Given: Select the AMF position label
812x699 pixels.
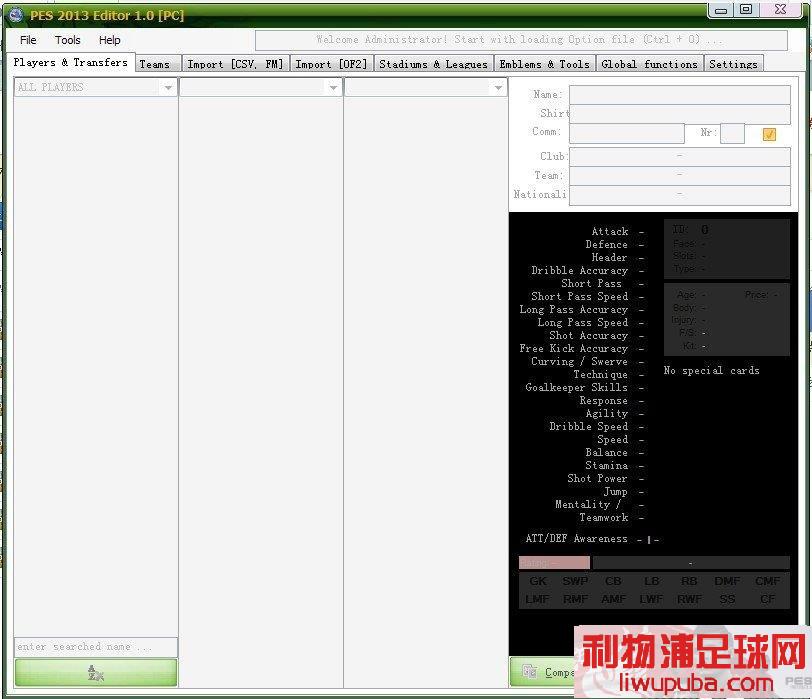Looking at the screenshot, I should pos(614,599).
